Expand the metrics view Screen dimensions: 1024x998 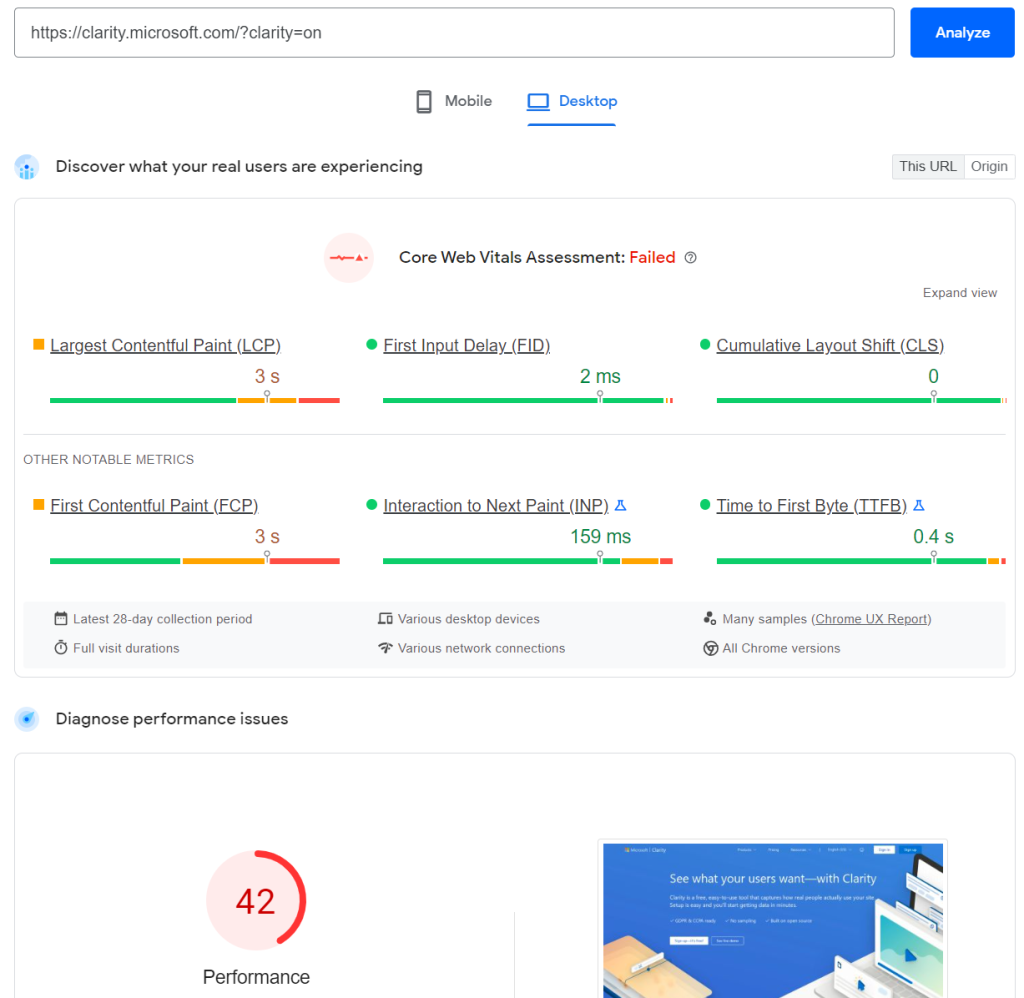click(959, 293)
